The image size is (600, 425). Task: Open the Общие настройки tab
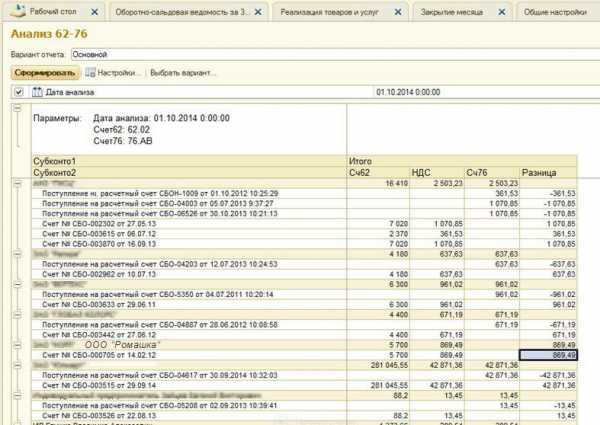point(553,11)
